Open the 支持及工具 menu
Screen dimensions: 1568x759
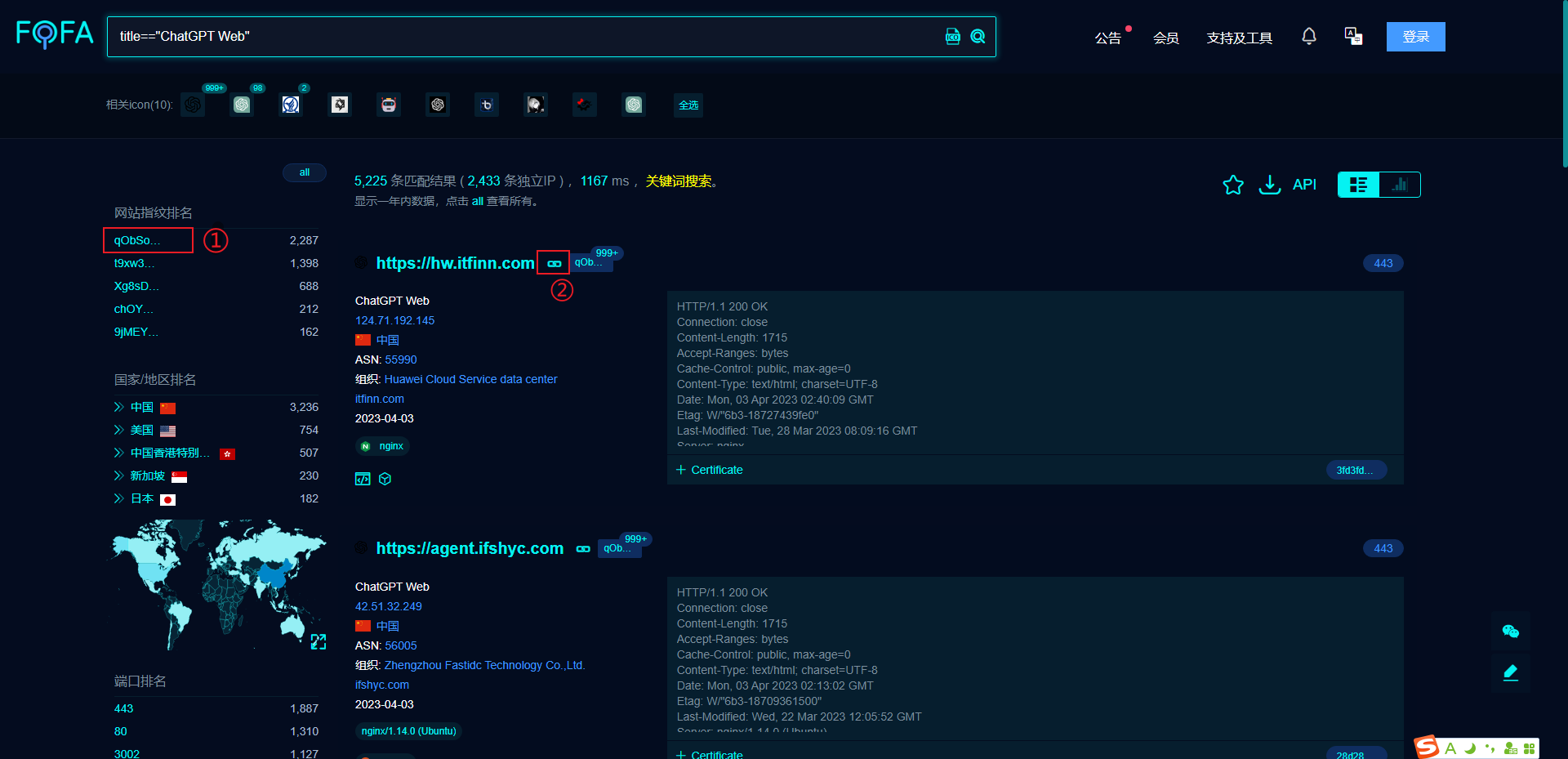pos(1240,38)
